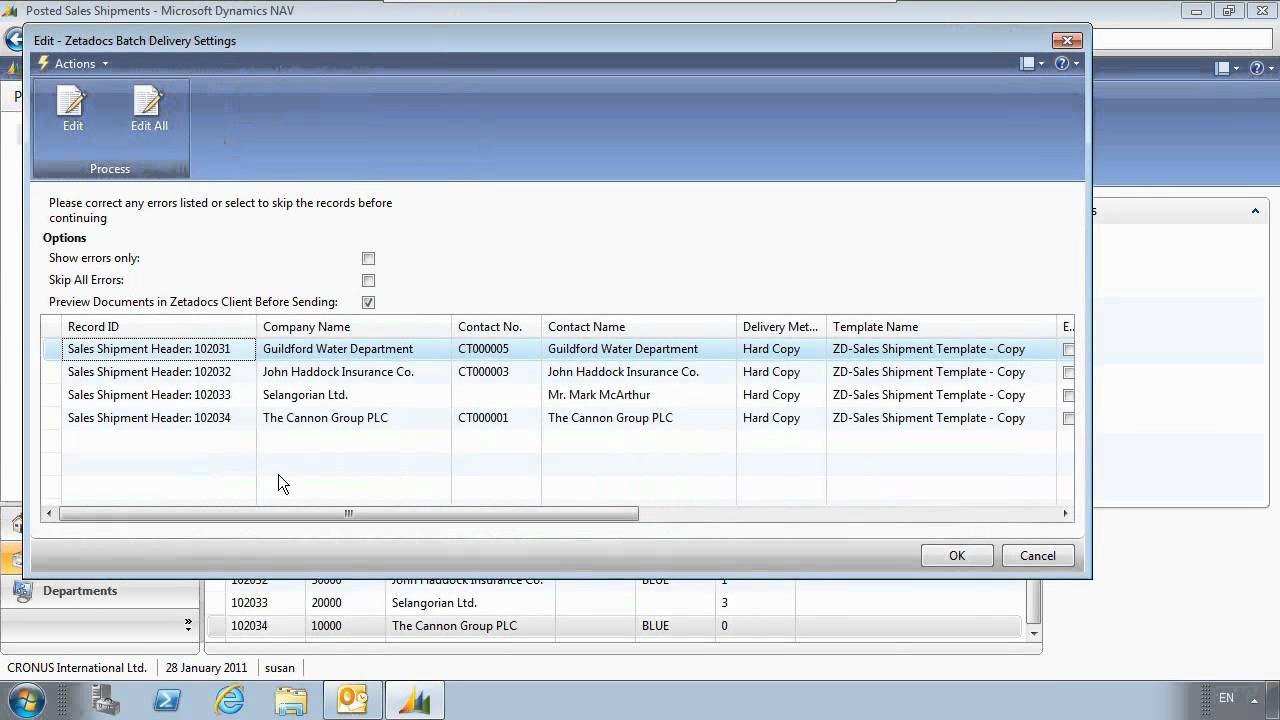
Task: Toggle checkbox in row 102032
Action: pos(1068,372)
